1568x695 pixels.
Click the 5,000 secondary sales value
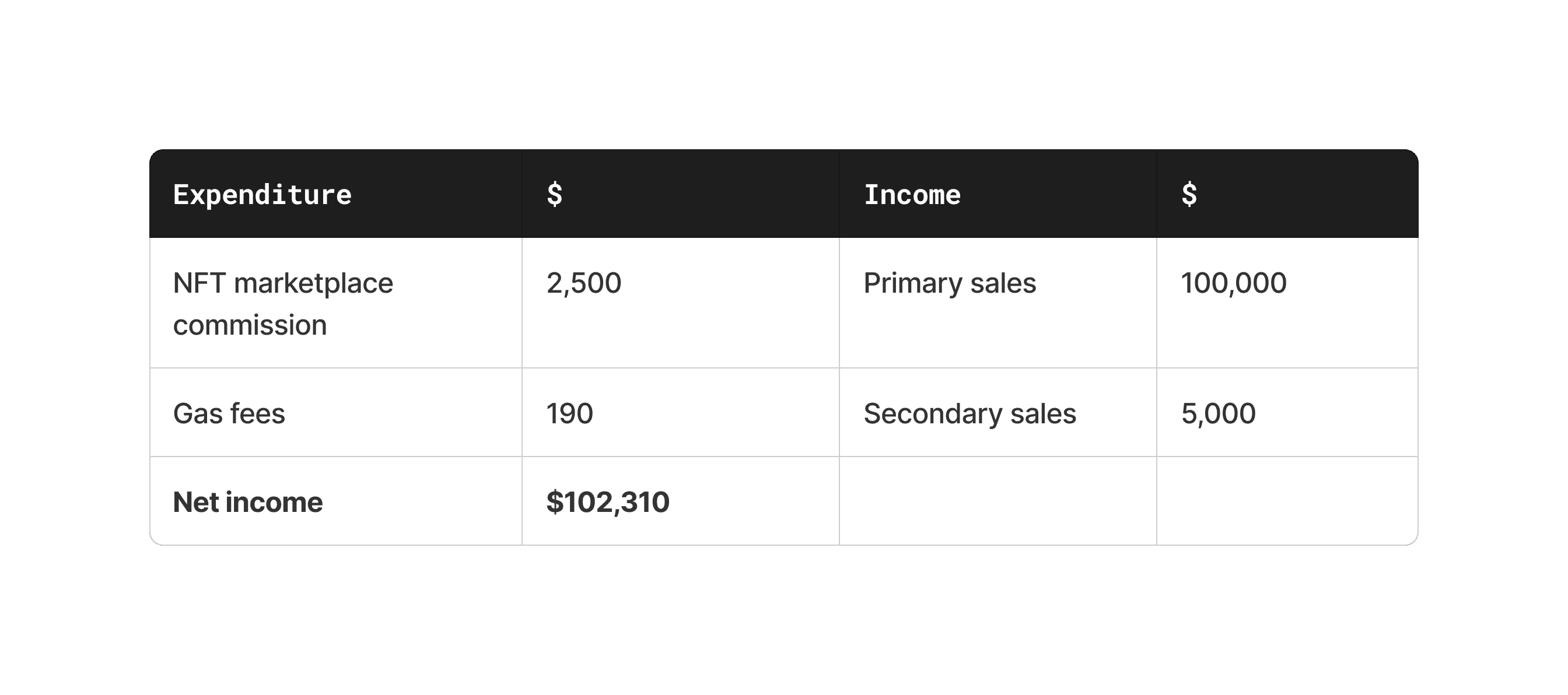(x=1218, y=413)
